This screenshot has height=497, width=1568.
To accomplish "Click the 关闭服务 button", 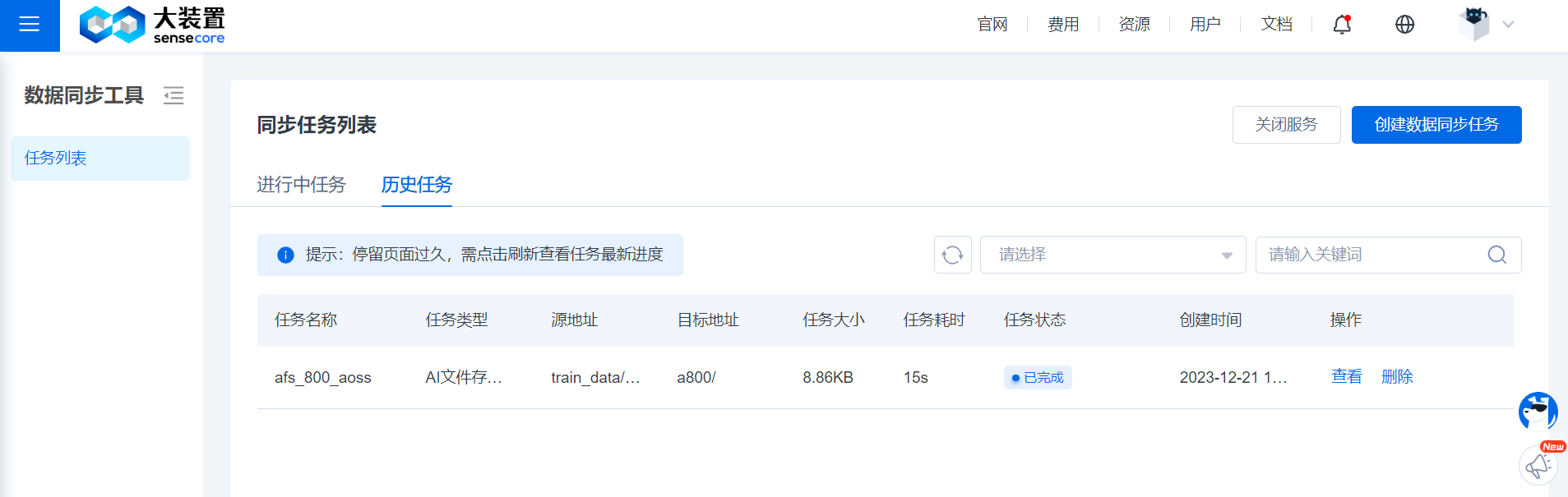I will coord(1286,125).
